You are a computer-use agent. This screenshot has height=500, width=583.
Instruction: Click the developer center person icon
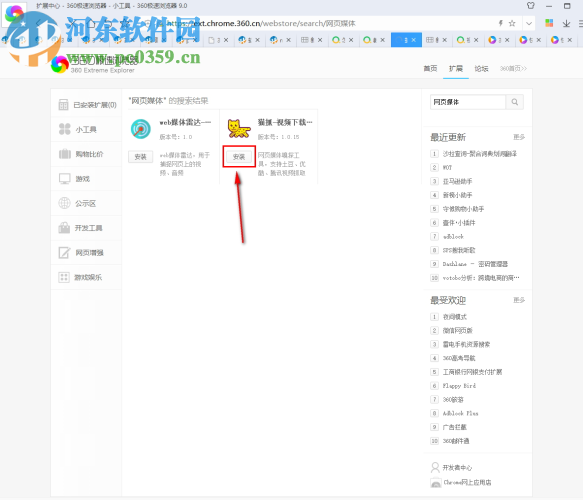click(x=435, y=467)
